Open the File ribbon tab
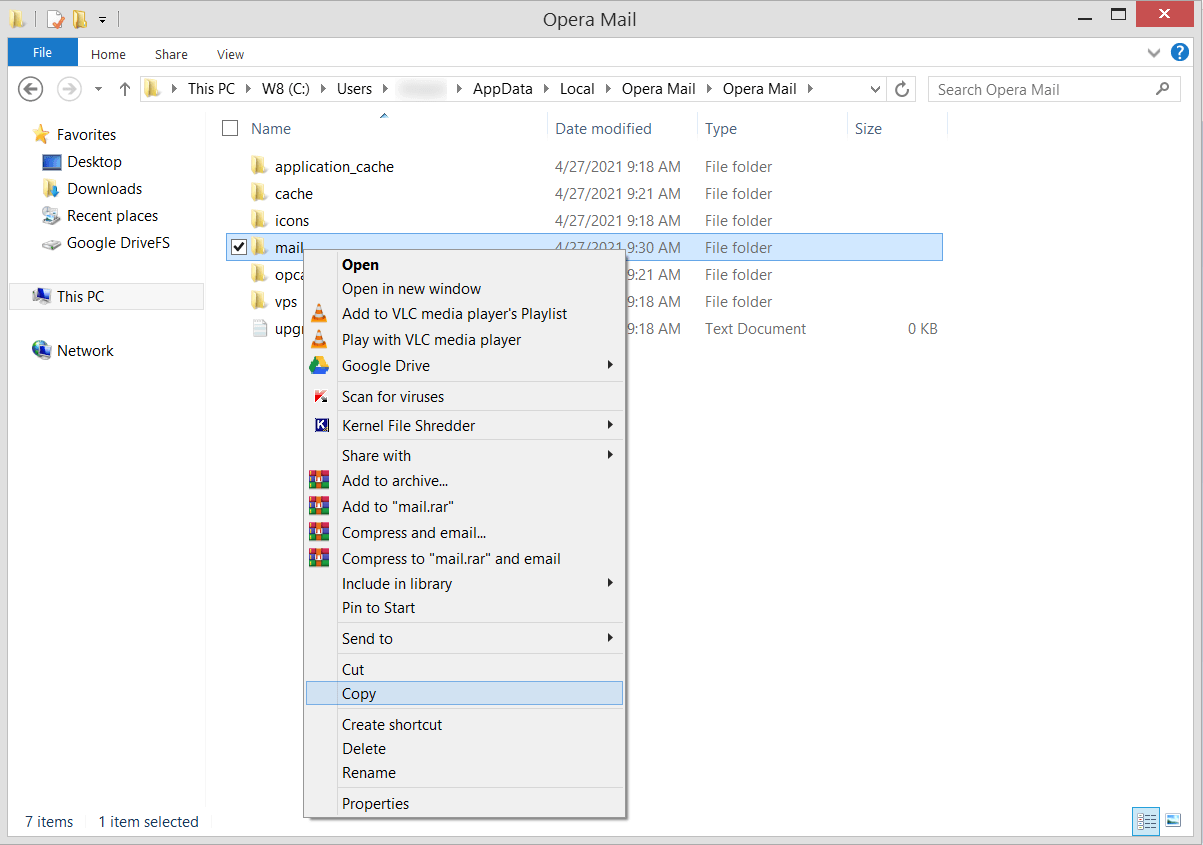Viewport: 1203px width, 845px height. coord(43,53)
